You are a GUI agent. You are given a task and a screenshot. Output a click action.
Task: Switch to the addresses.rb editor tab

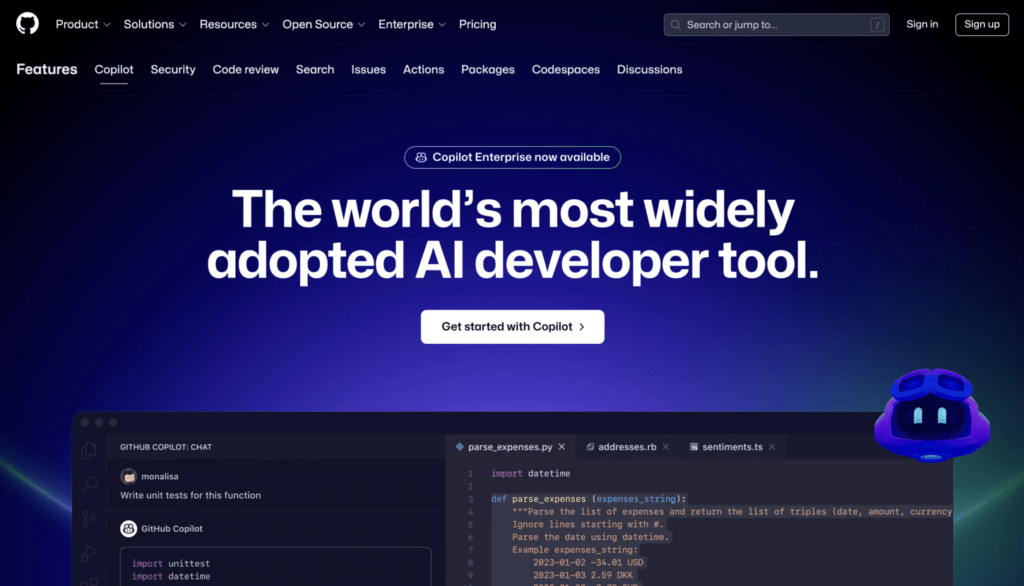628,447
